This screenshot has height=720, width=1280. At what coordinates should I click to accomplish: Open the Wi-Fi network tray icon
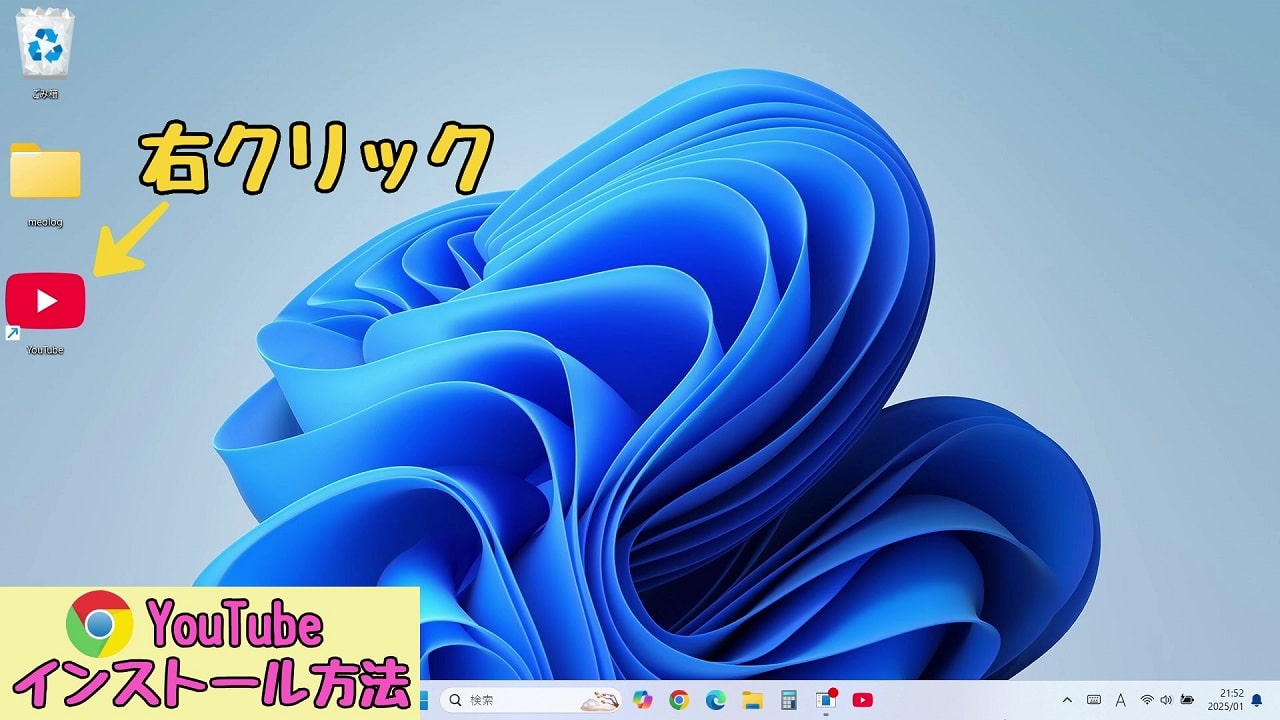tap(1147, 700)
